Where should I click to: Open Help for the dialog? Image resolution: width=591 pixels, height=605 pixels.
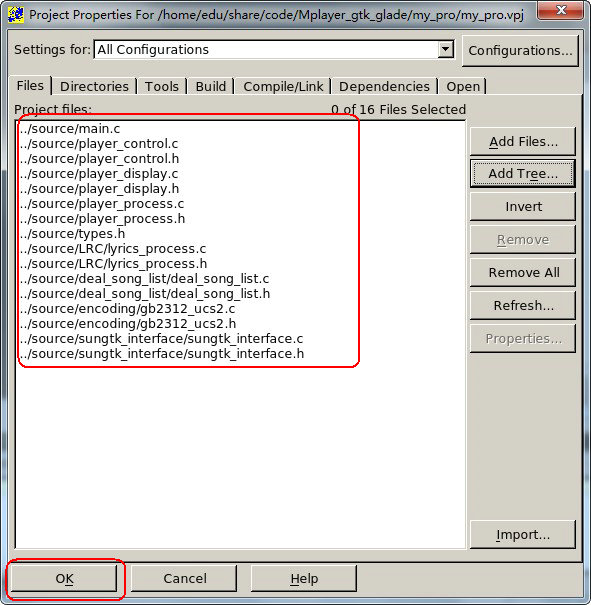pos(304,578)
